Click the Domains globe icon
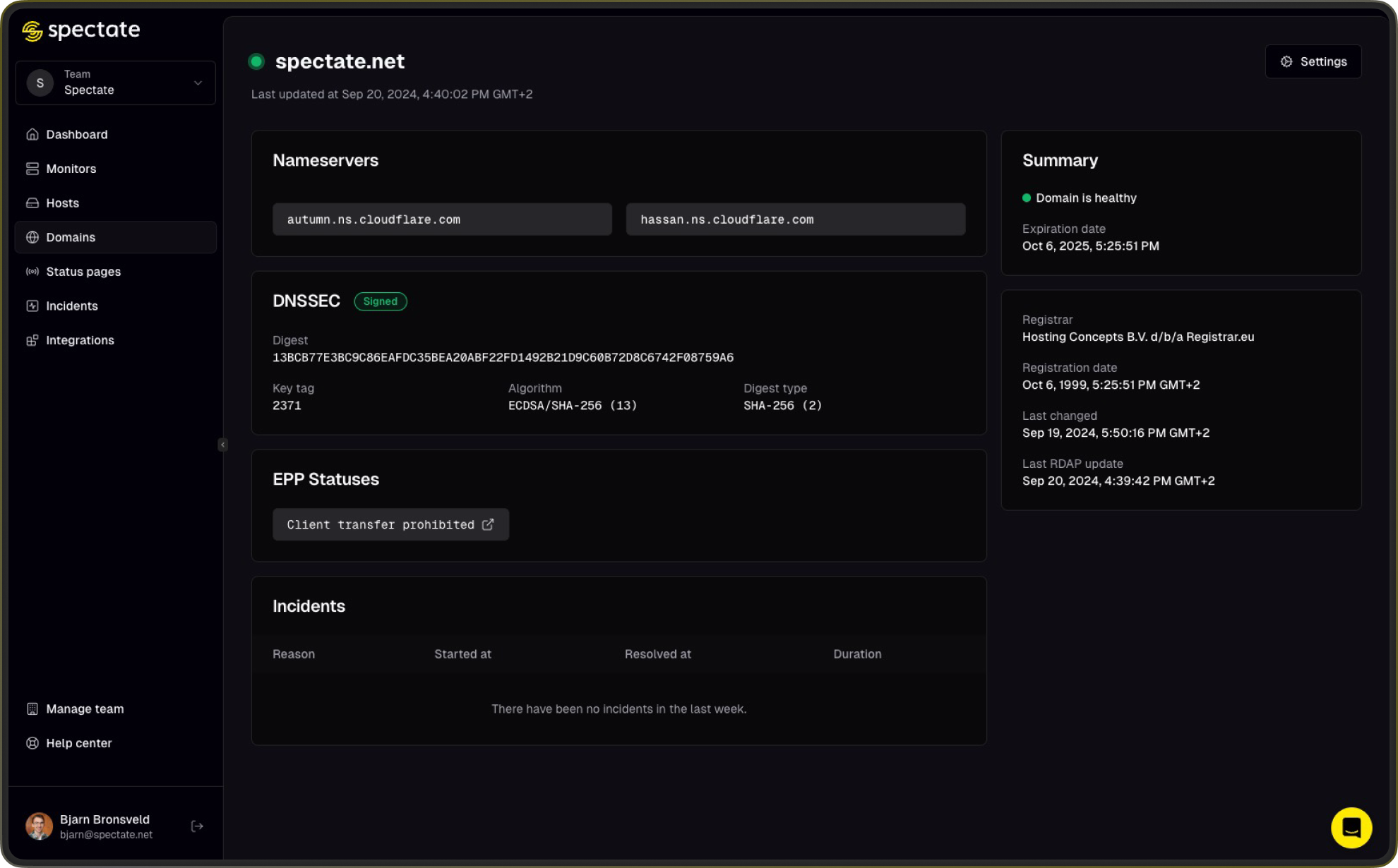The image size is (1398, 868). pos(32,237)
